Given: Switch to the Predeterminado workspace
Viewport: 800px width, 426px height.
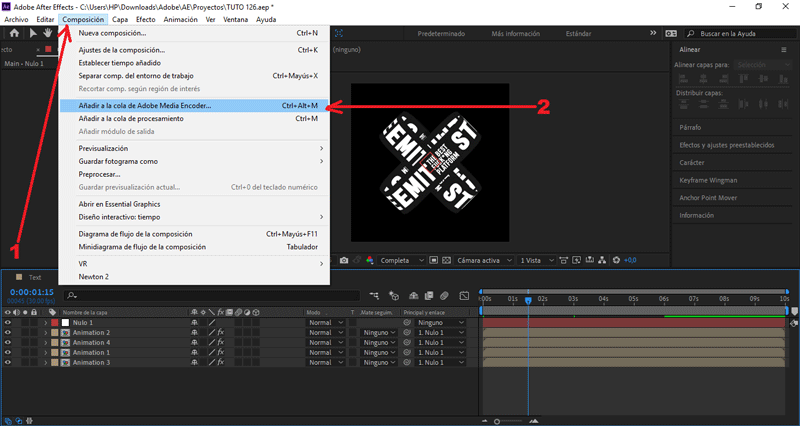Looking at the screenshot, I should (x=441, y=34).
